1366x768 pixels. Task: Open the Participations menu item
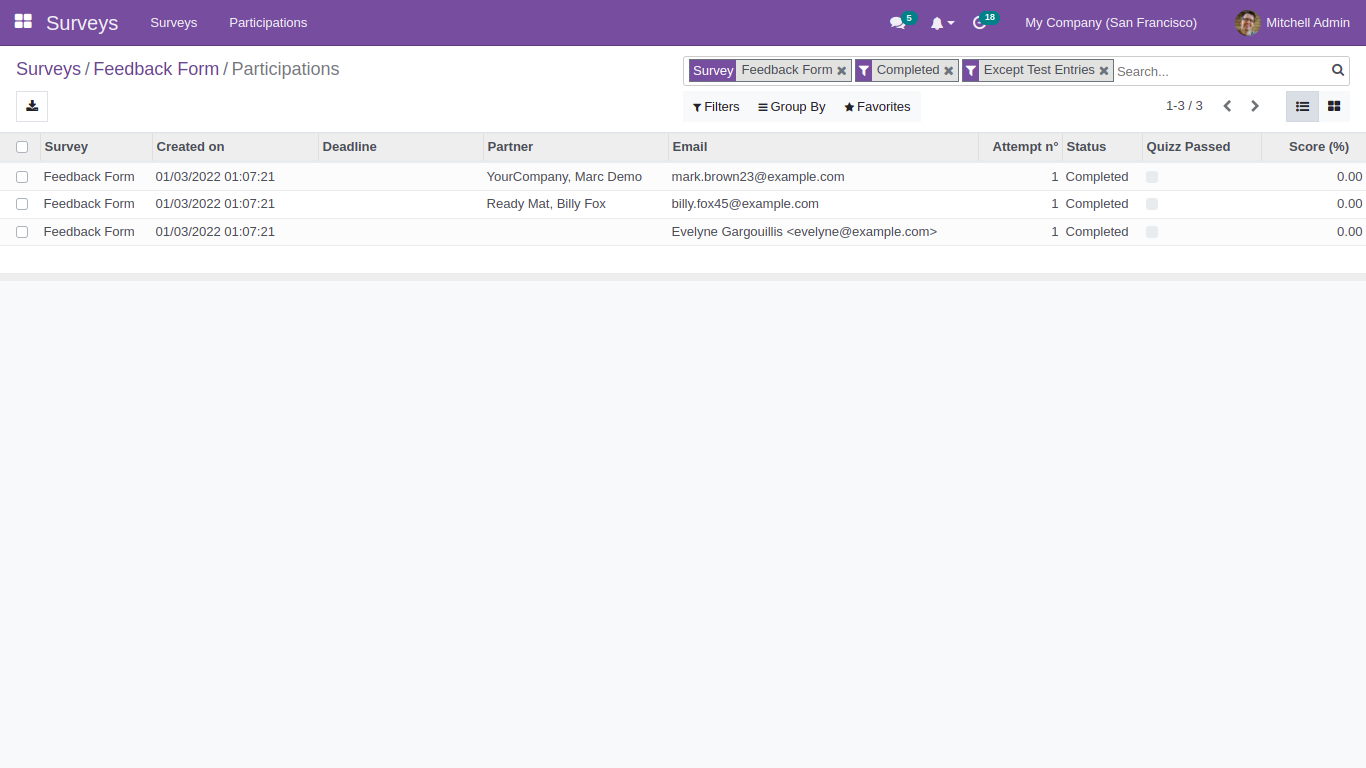pos(267,22)
